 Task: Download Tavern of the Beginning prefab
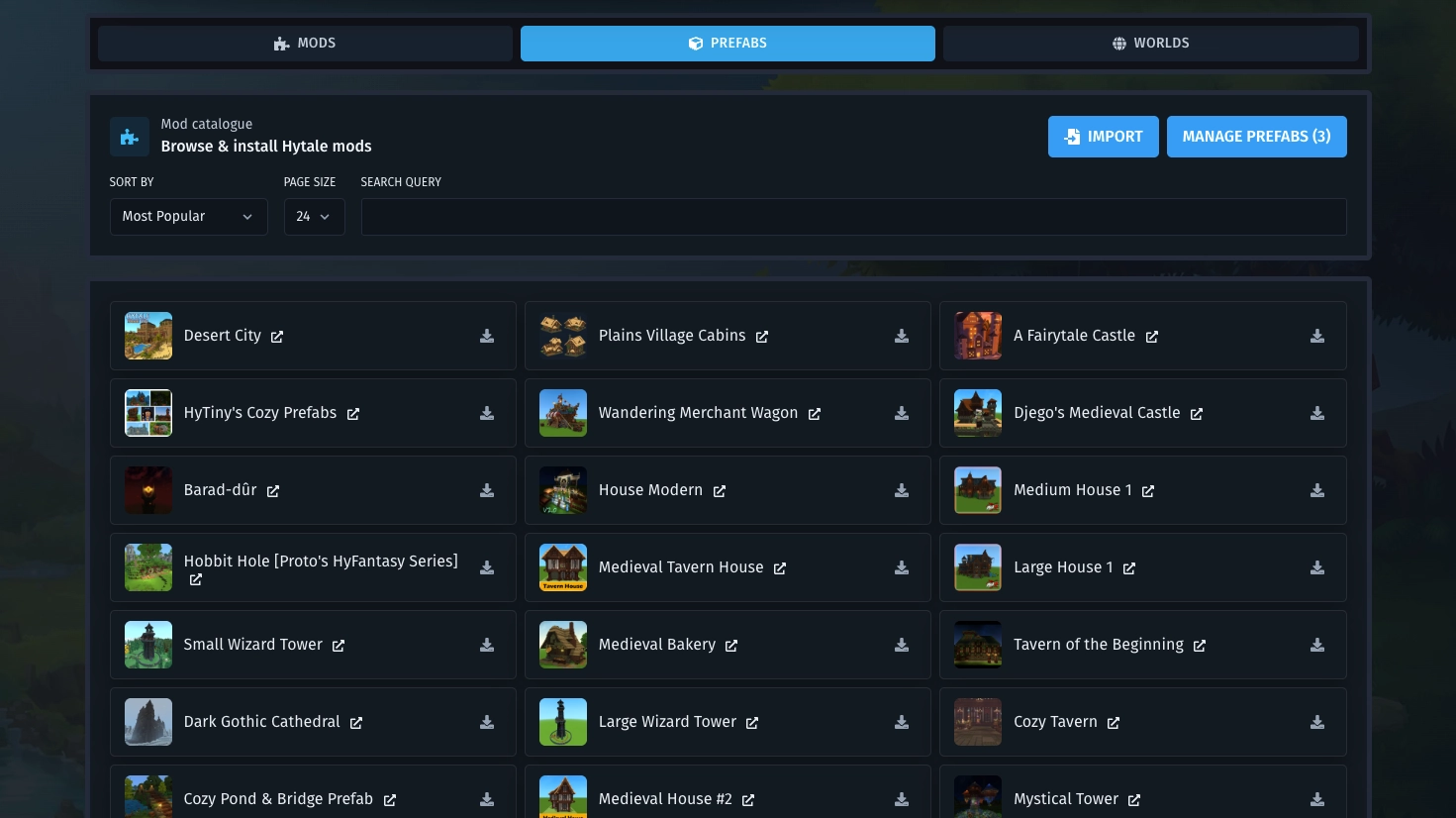point(1317,646)
